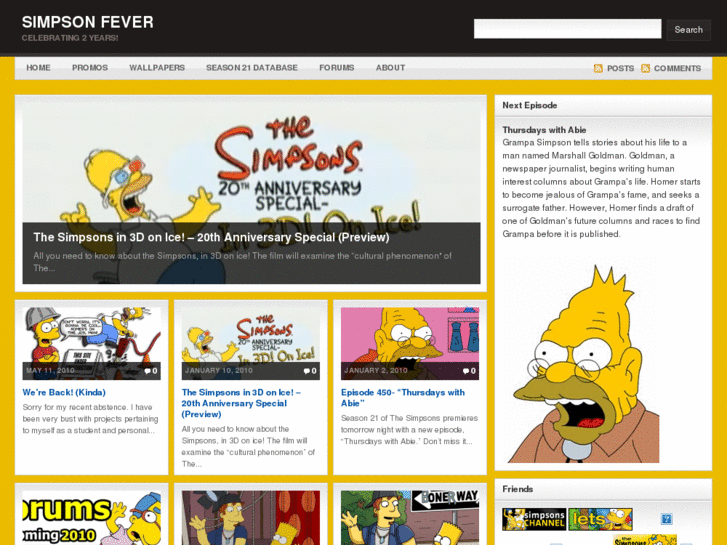Click the January 2, 2010 date label

pos(376,371)
